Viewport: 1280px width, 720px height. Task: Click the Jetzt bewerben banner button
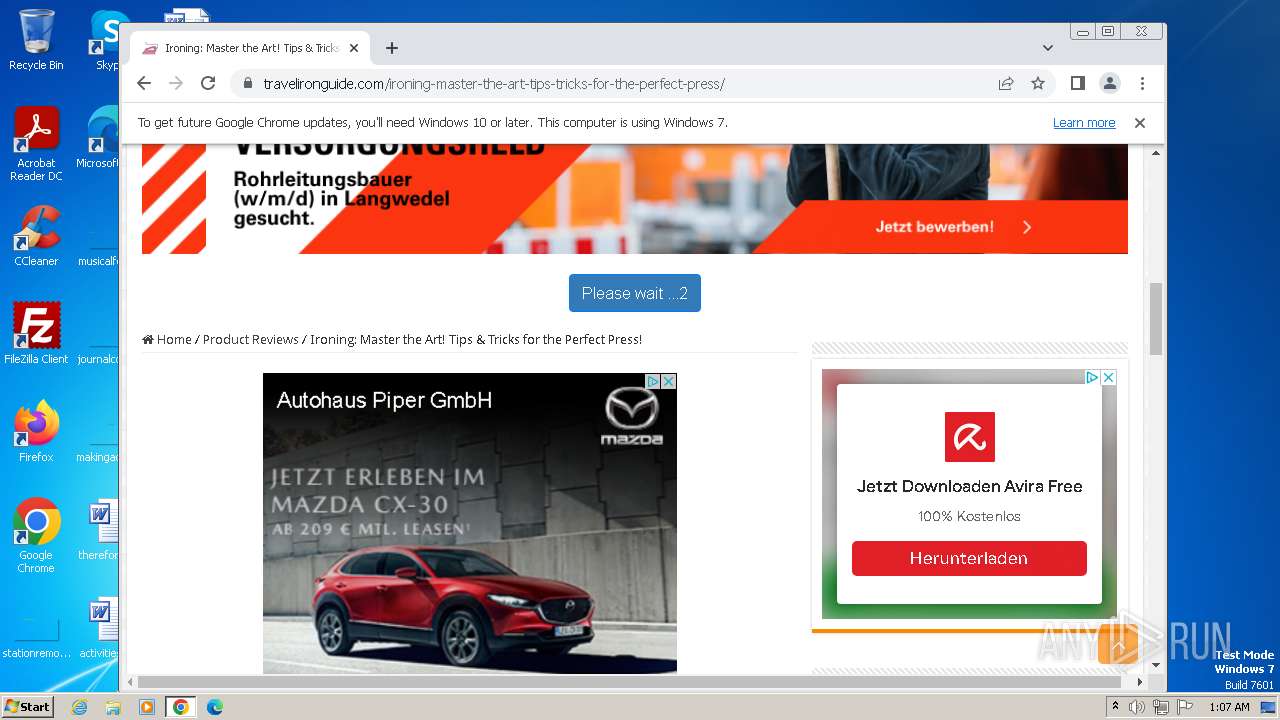click(x=952, y=227)
